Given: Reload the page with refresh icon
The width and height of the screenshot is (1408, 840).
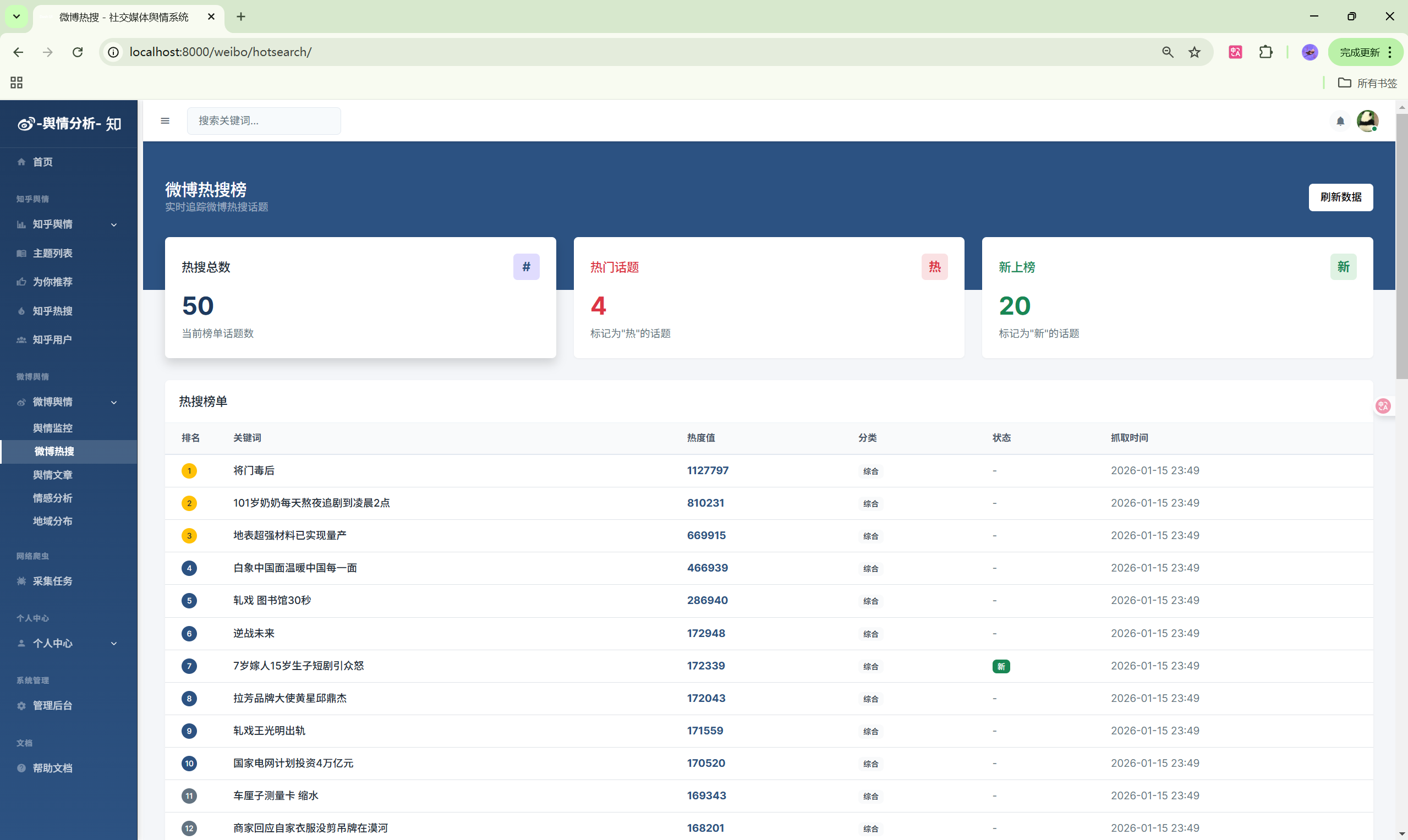Looking at the screenshot, I should [78, 52].
